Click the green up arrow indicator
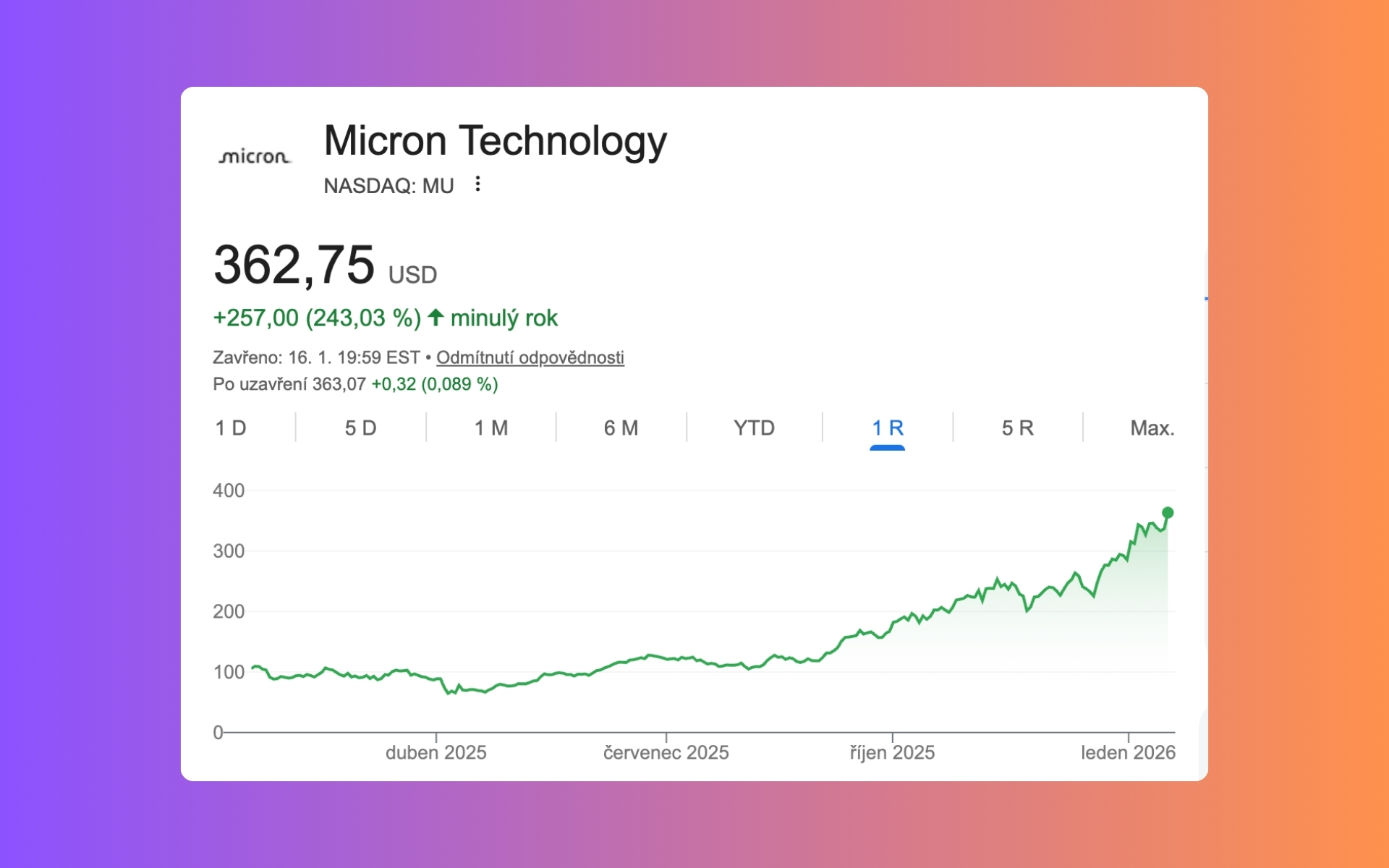Screen dimensions: 1389x868 pos(436,318)
